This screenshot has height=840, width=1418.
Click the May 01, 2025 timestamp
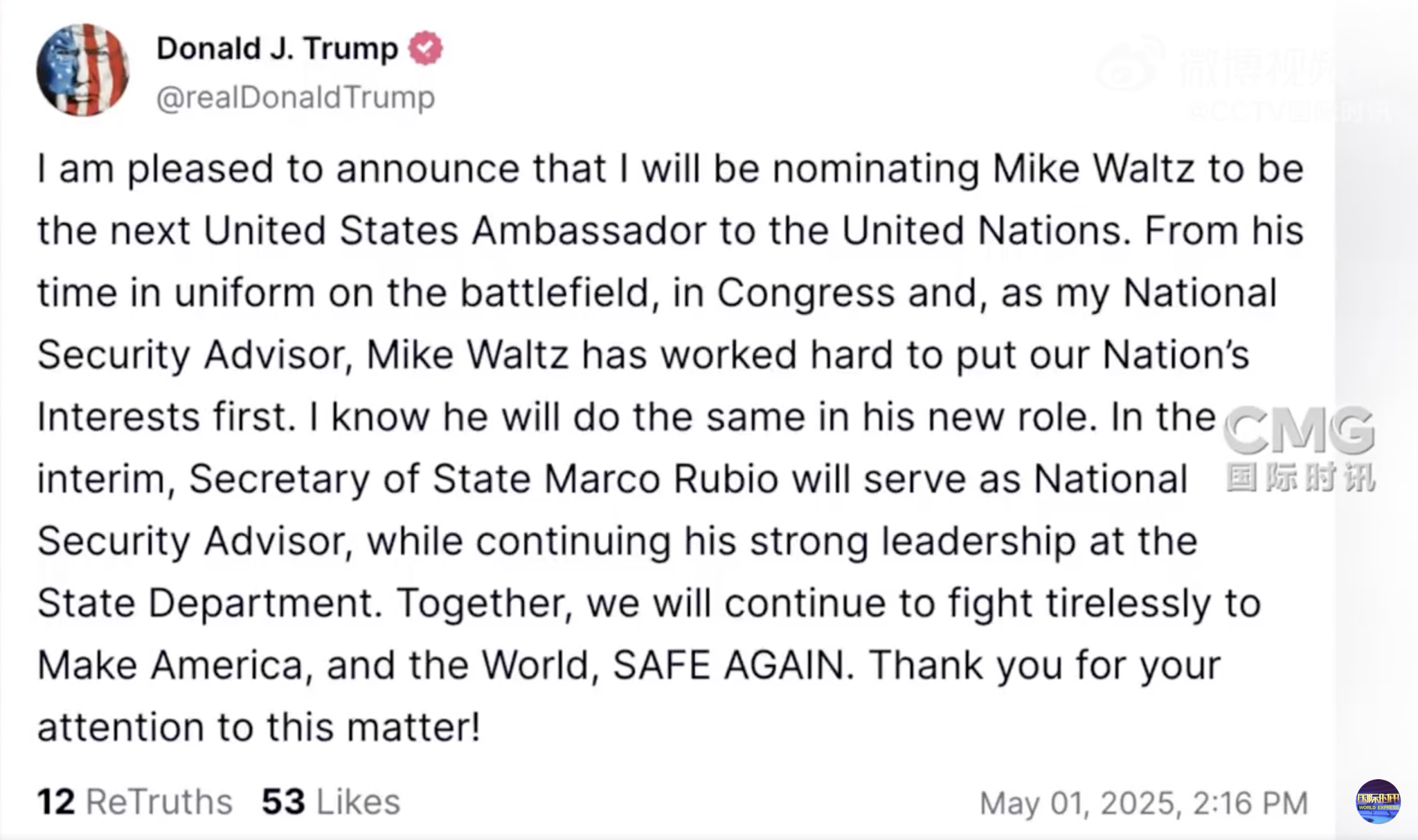click(1144, 803)
